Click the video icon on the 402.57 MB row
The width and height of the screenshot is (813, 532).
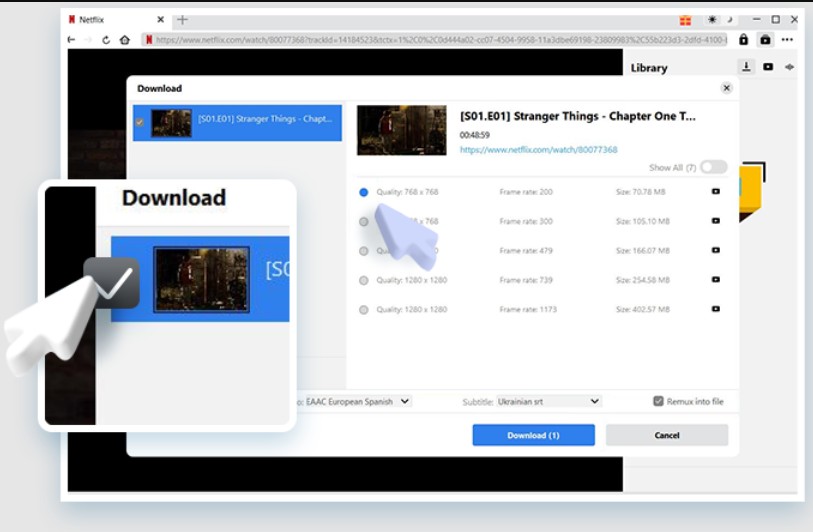716,309
